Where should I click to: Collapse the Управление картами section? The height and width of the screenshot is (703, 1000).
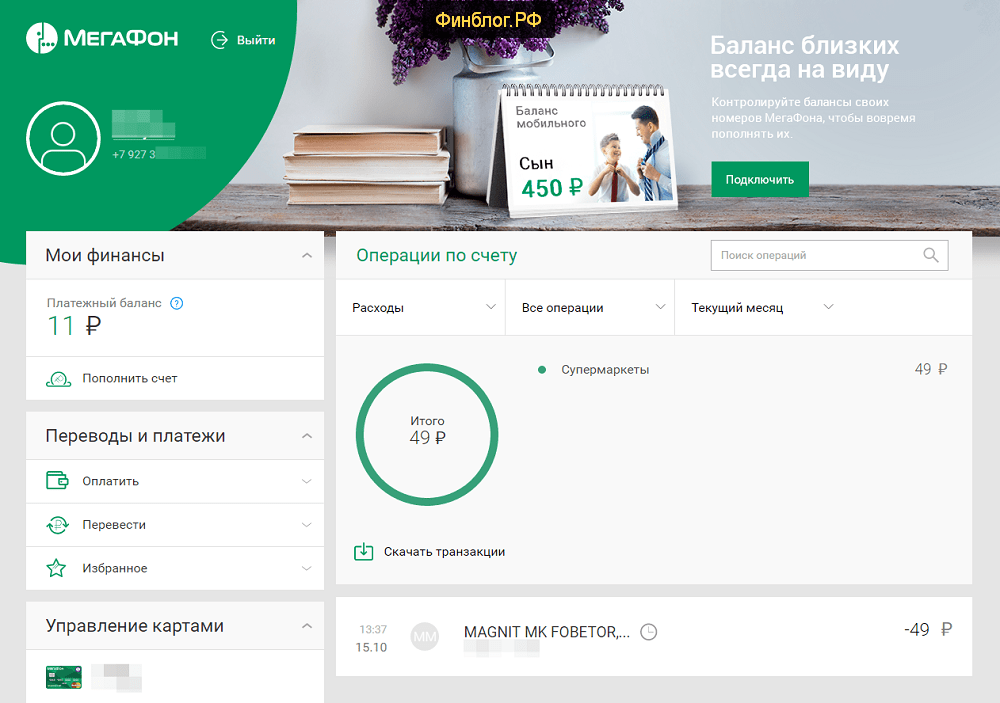[307, 626]
